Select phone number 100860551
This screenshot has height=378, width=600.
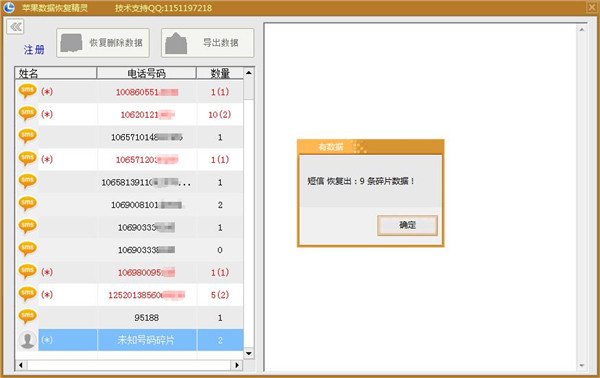pyautogui.click(x=147, y=92)
